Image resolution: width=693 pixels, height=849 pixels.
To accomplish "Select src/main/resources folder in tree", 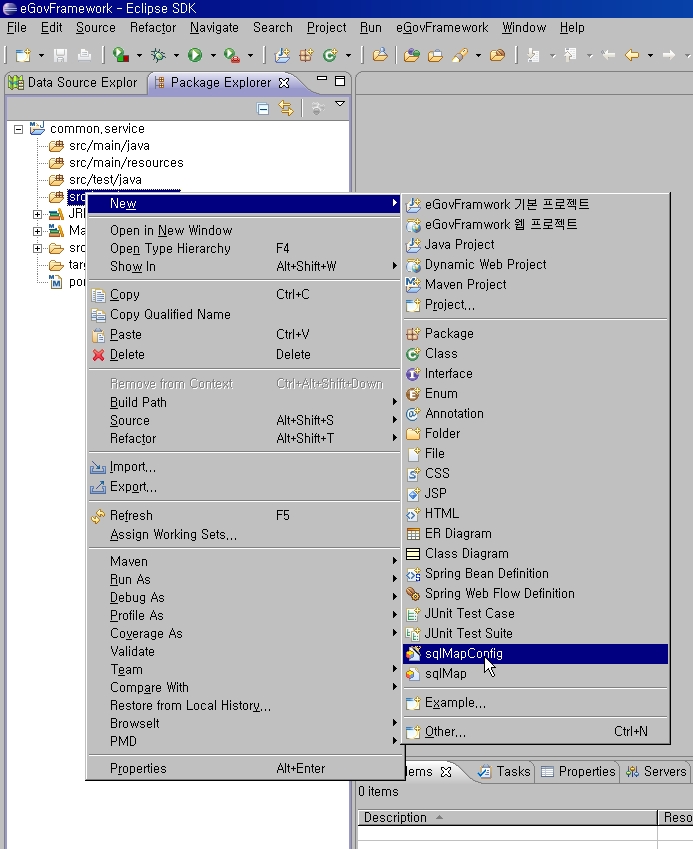I will coord(125,163).
